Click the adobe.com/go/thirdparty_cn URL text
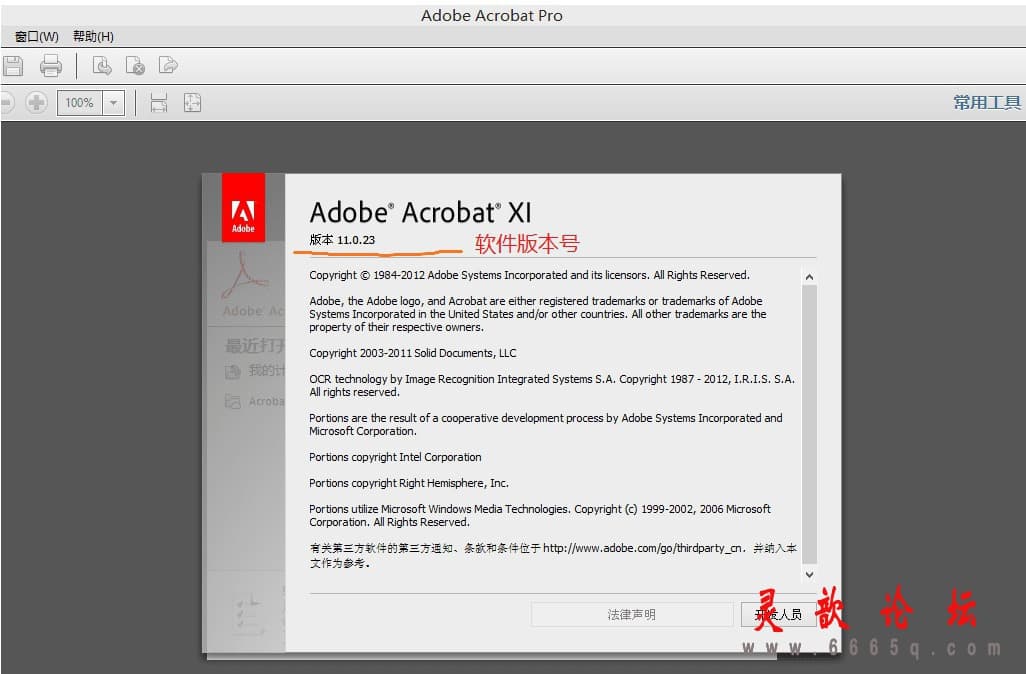This screenshot has height=674, width=1026. (644, 548)
